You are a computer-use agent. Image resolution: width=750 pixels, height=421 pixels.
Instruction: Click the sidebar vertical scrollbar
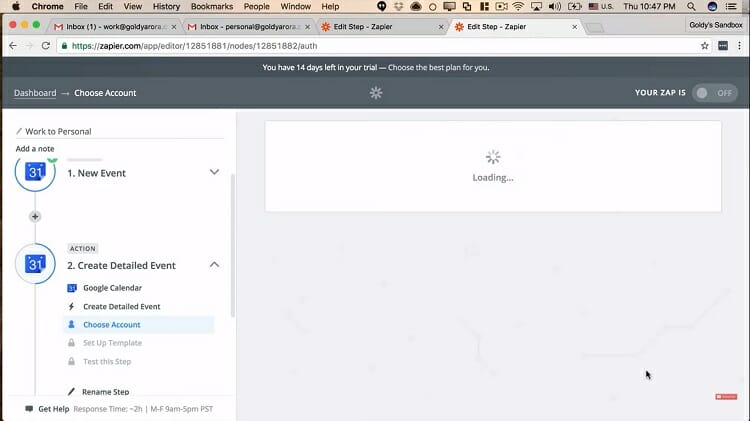click(x=233, y=245)
